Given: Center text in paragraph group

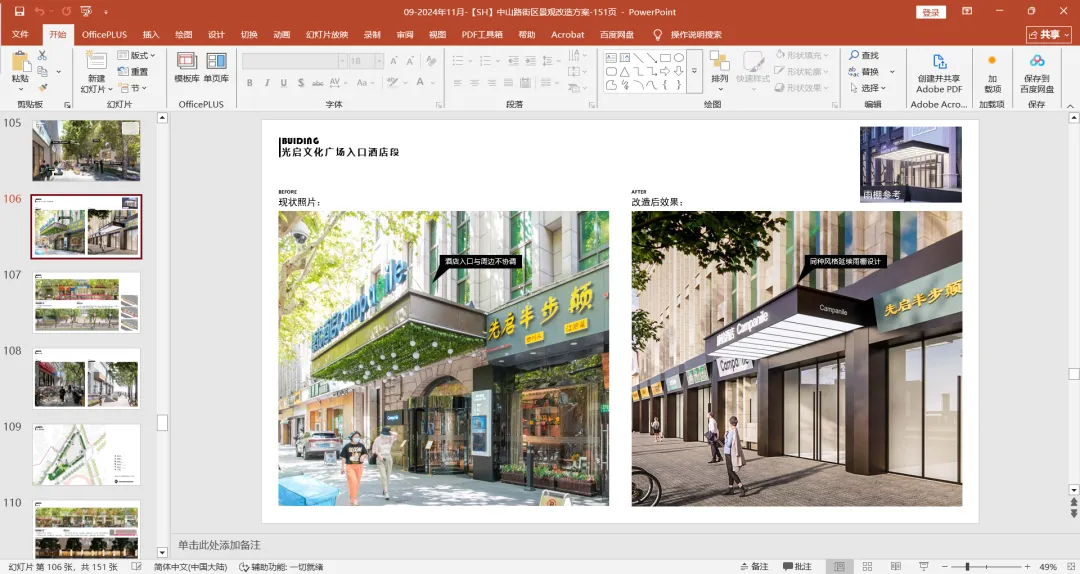Looking at the screenshot, I should pyautogui.click(x=475, y=83).
